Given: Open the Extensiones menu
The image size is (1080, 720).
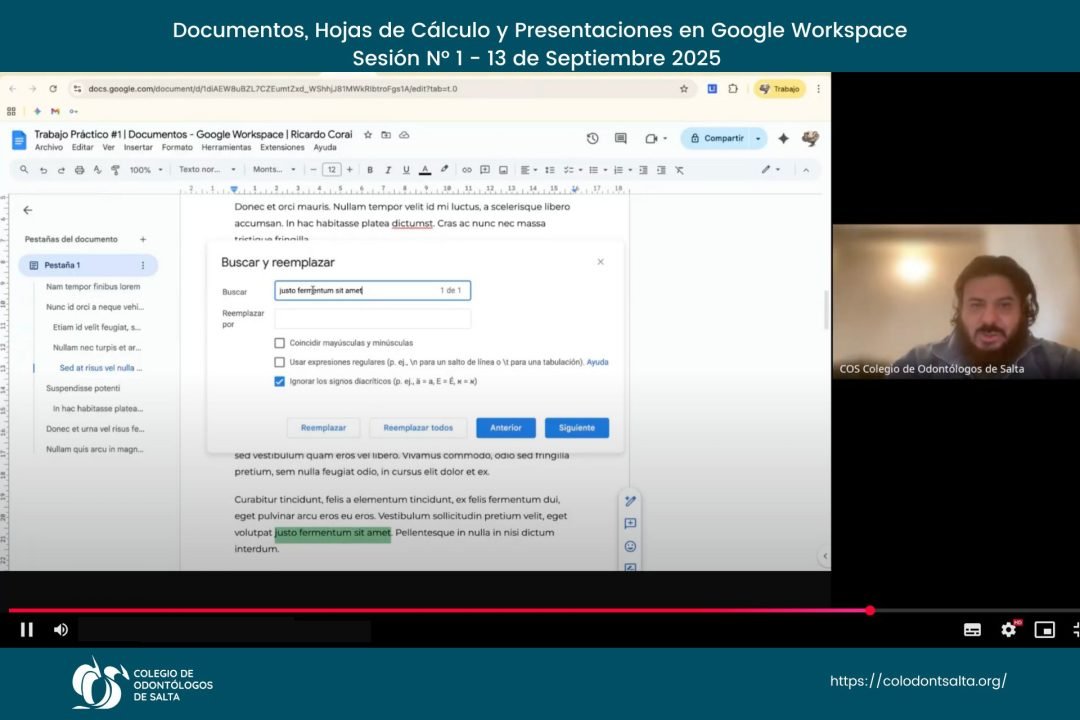Looking at the screenshot, I should (x=282, y=147).
